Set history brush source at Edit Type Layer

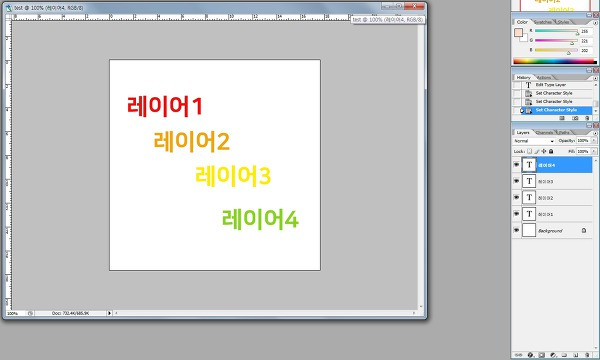tap(517, 85)
